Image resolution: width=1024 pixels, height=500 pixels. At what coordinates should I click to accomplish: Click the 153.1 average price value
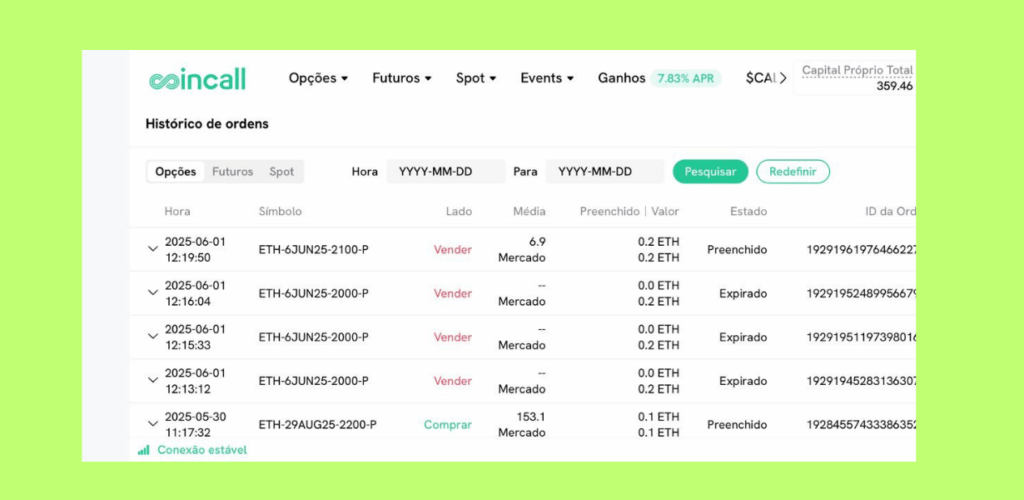click(x=530, y=416)
